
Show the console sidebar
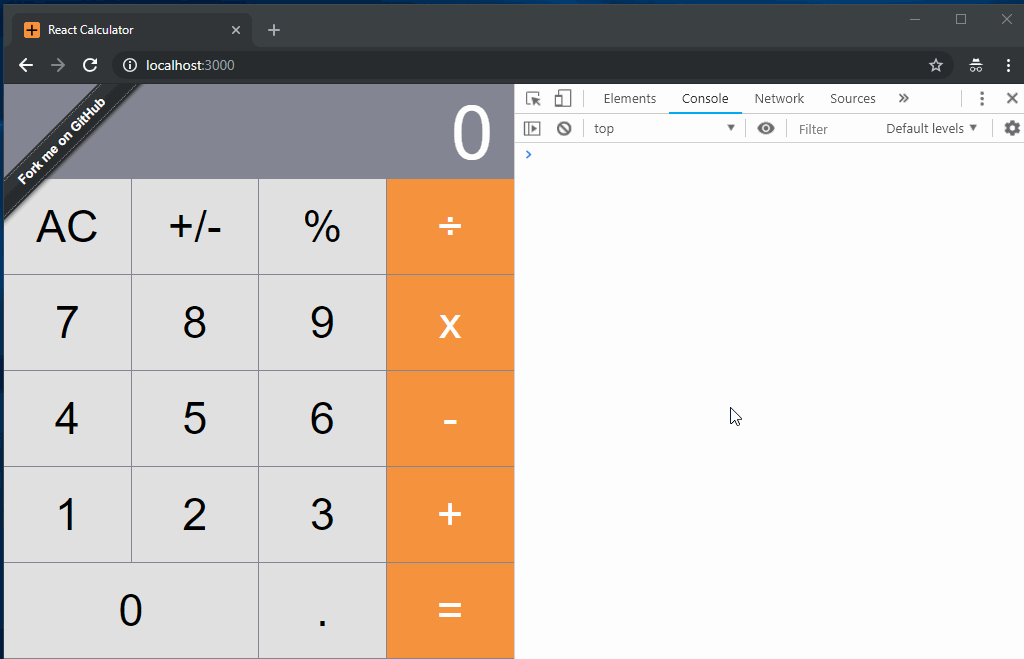click(x=533, y=128)
